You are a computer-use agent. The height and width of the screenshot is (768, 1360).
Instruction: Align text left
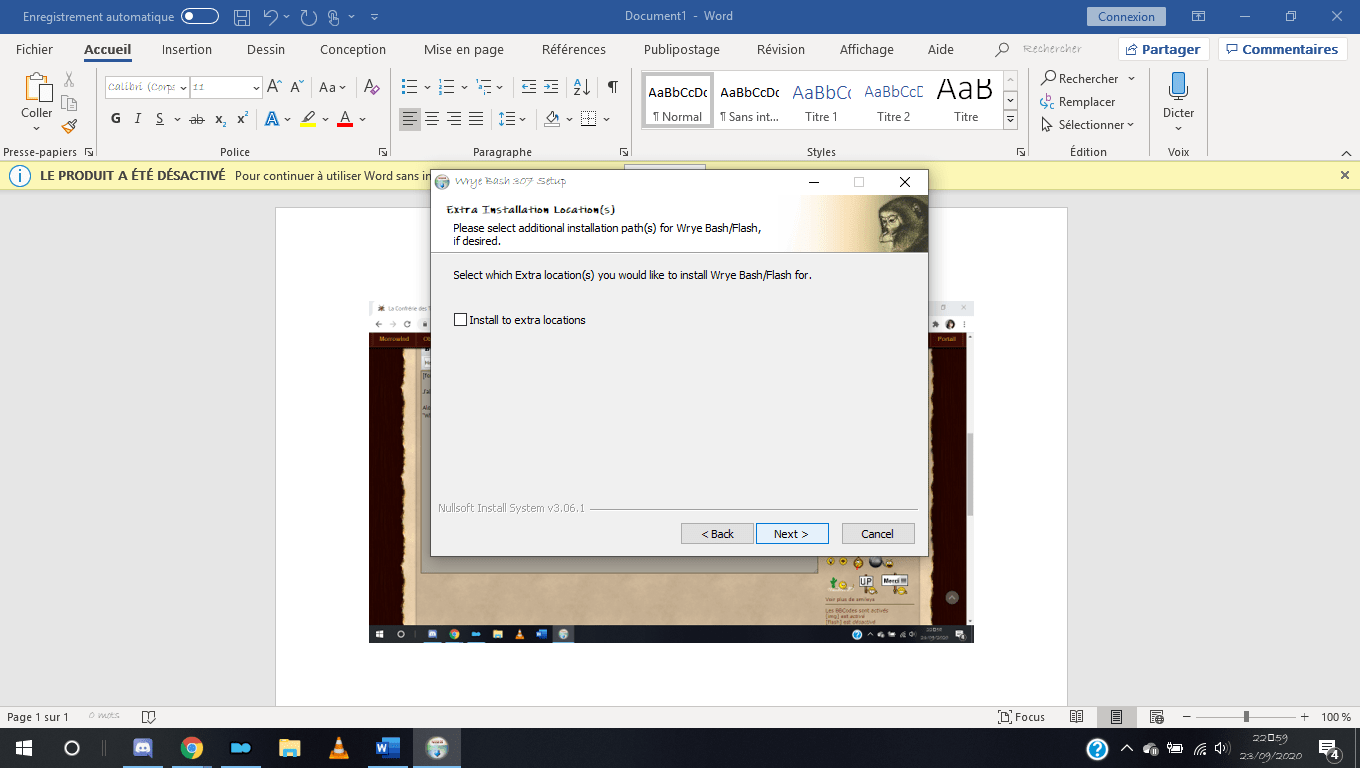(x=410, y=119)
